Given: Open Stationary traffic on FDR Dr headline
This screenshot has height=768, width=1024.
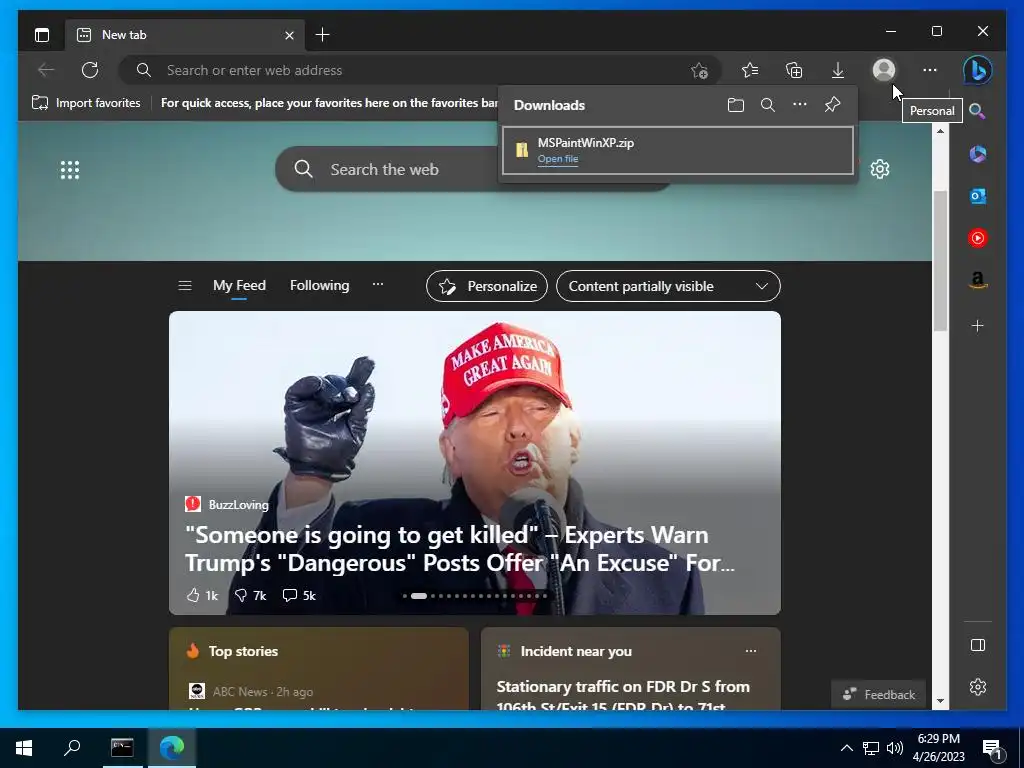Looking at the screenshot, I should point(623,696).
